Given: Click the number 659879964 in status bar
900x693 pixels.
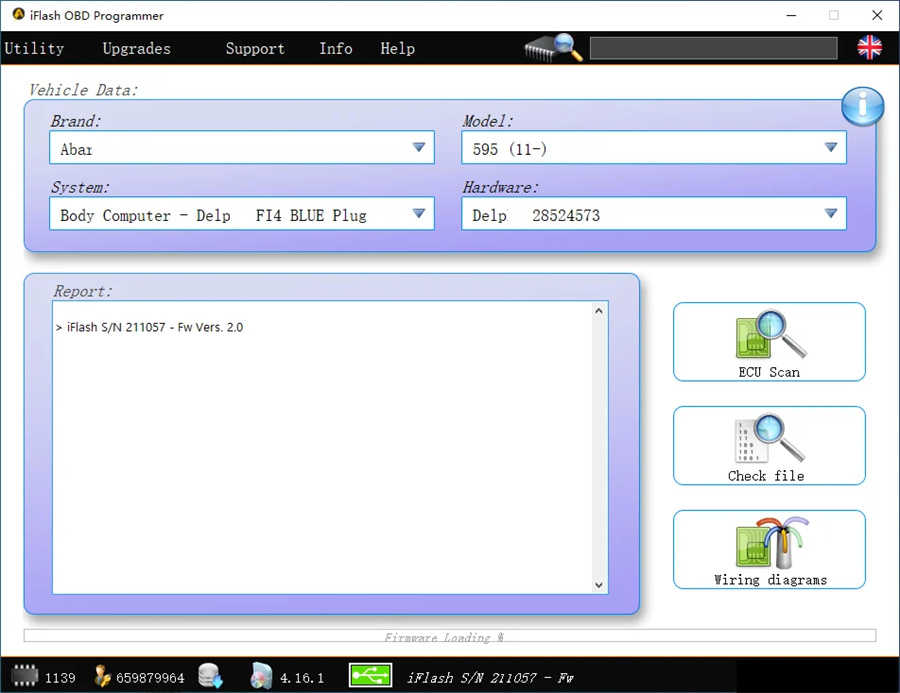Looking at the screenshot, I should click(150, 678).
